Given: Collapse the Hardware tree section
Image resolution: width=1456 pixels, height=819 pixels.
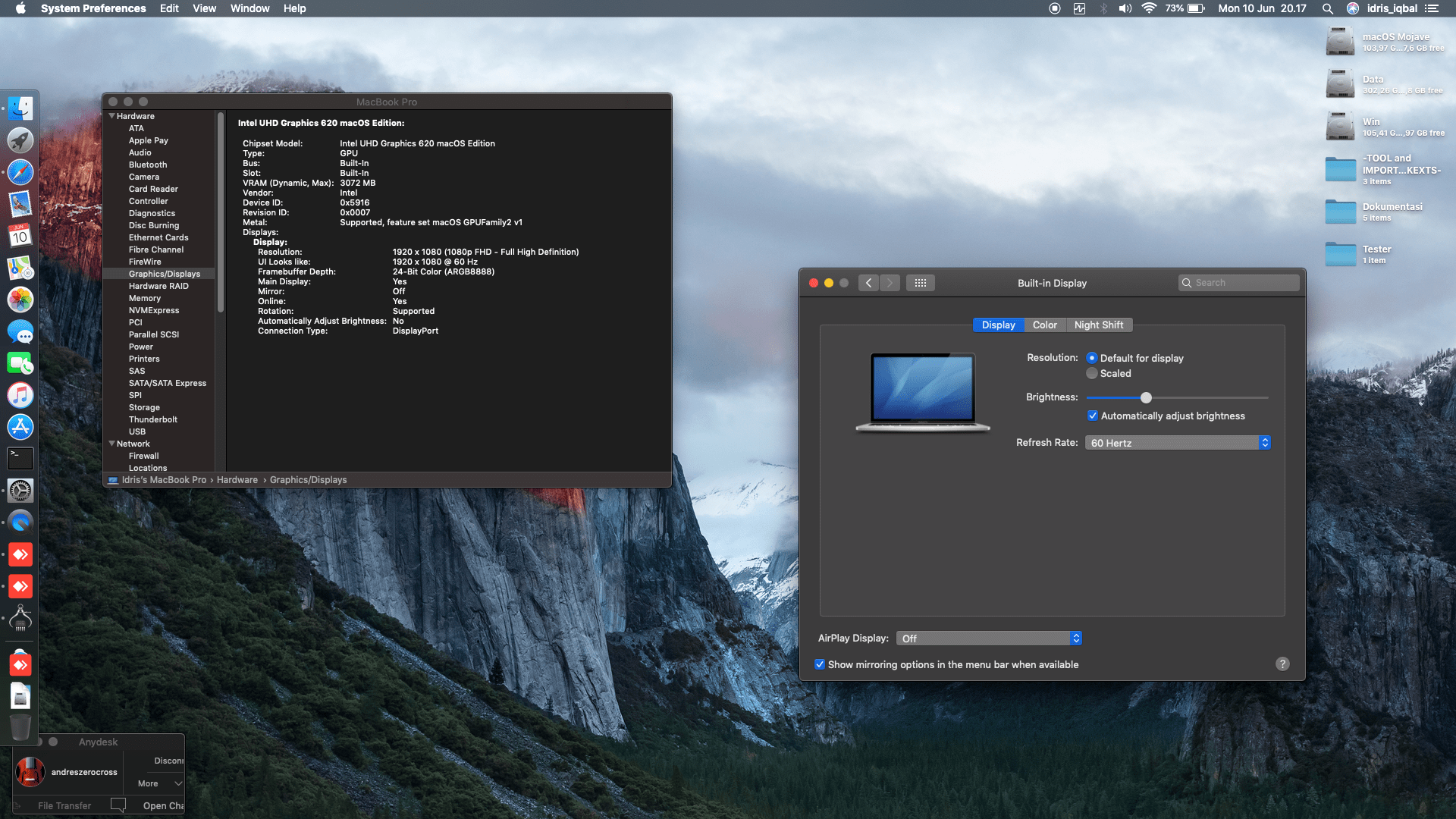Looking at the screenshot, I should point(112,116).
